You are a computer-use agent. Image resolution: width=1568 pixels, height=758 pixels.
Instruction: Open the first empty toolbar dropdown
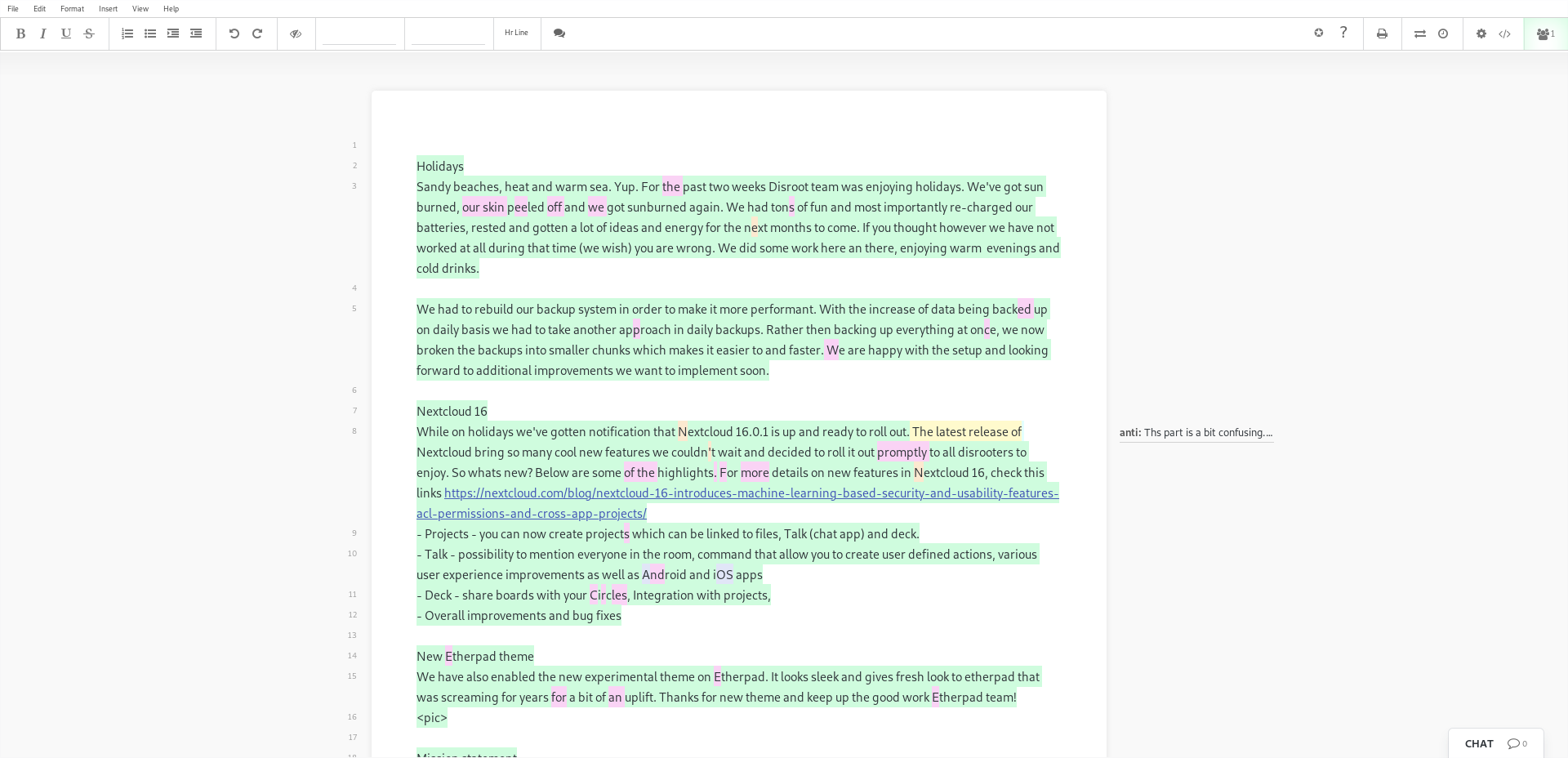coord(359,33)
